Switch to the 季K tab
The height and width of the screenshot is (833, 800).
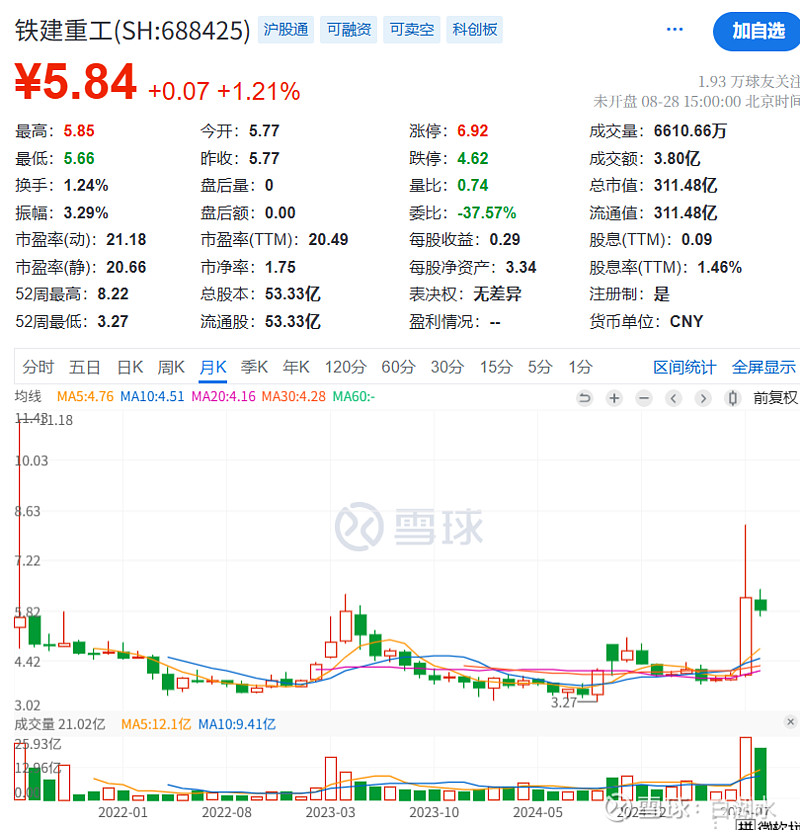pyautogui.click(x=254, y=367)
